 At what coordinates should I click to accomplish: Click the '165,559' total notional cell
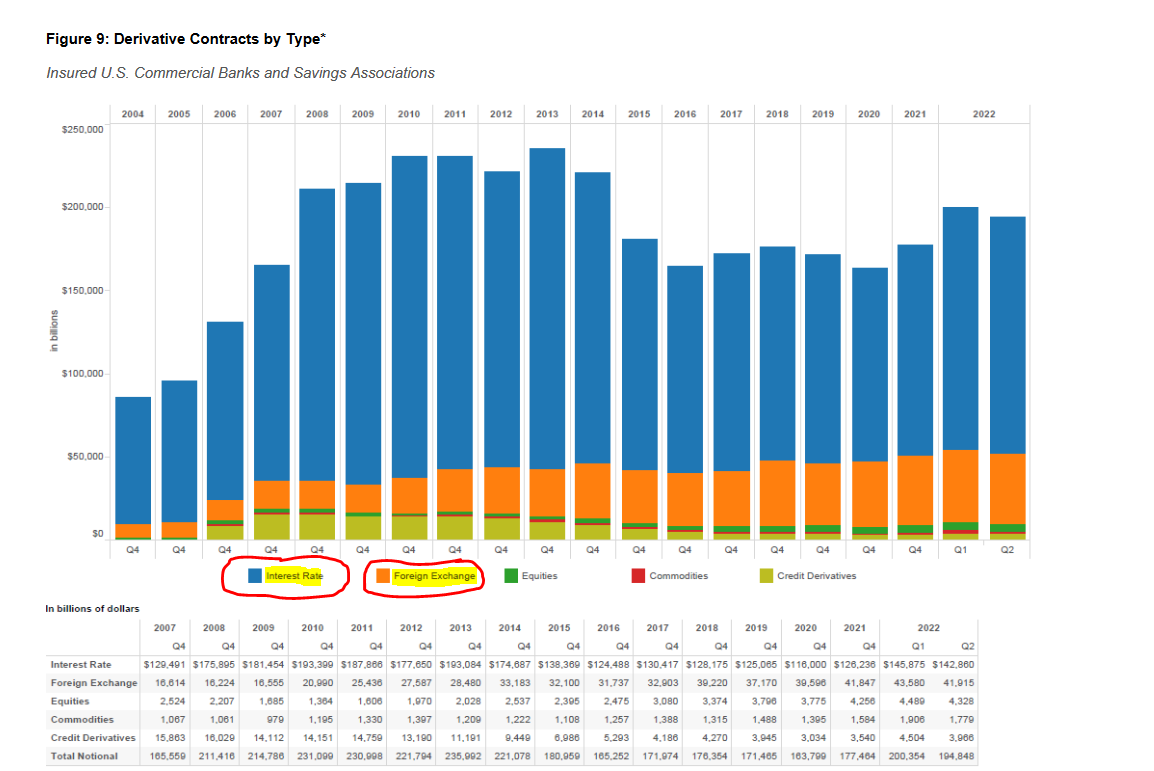pyautogui.click(x=168, y=756)
